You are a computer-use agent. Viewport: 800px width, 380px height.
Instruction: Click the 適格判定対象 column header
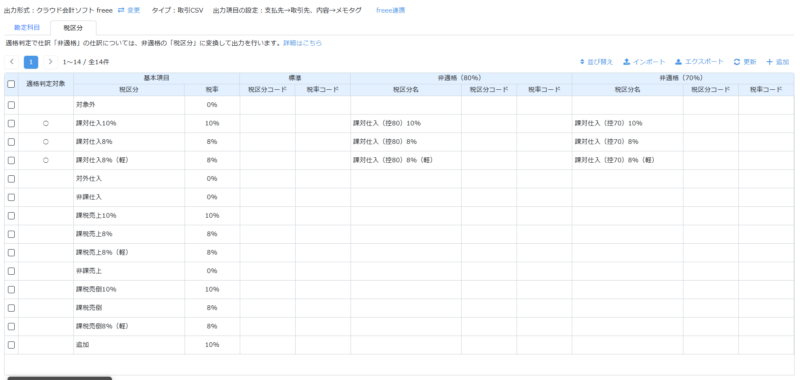coord(46,84)
